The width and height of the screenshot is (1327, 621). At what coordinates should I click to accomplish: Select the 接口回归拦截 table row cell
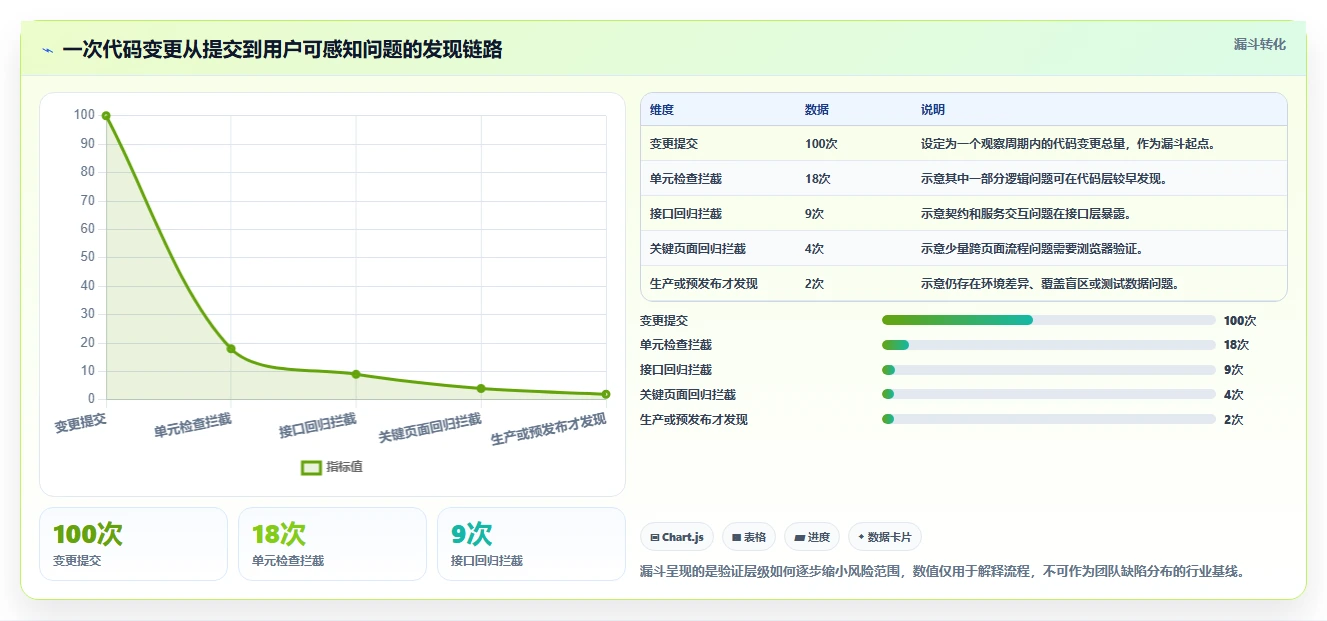686,214
